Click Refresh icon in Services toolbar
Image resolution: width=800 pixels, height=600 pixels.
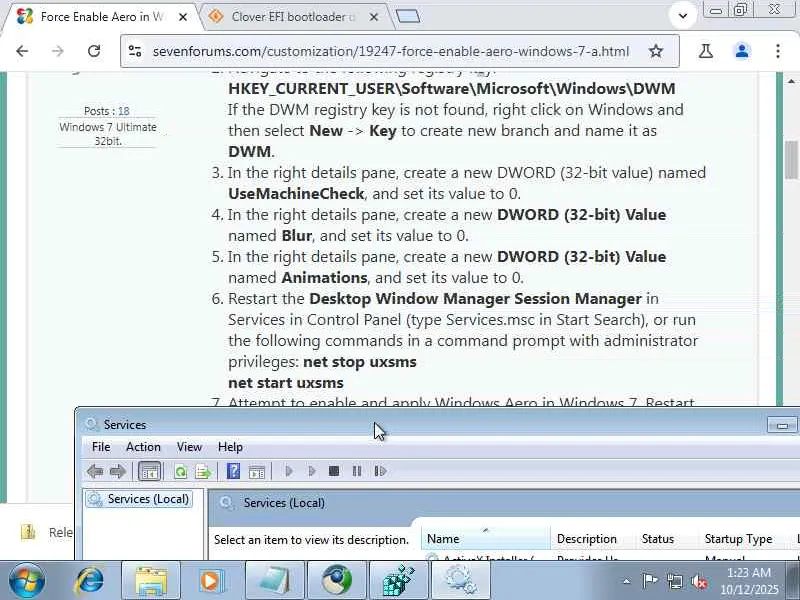[x=180, y=471]
